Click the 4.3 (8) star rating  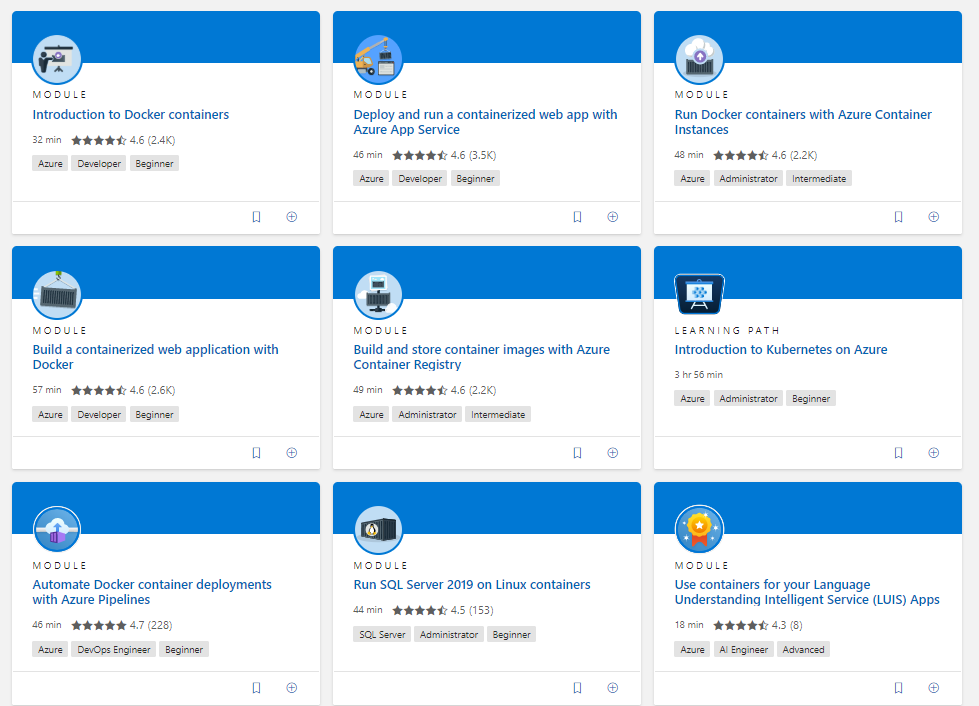click(758, 625)
